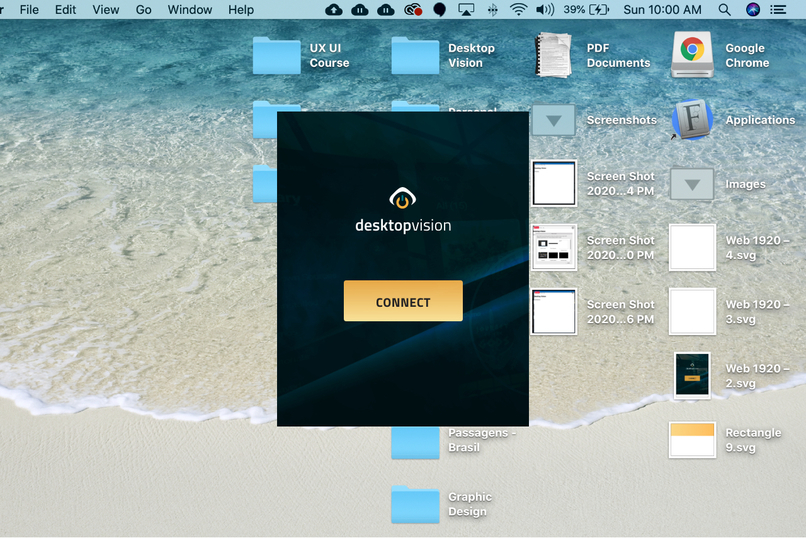Image resolution: width=806 pixels, height=538 pixels.
Task: Open the AirPlay display menu icon
Action: [466, 10]
